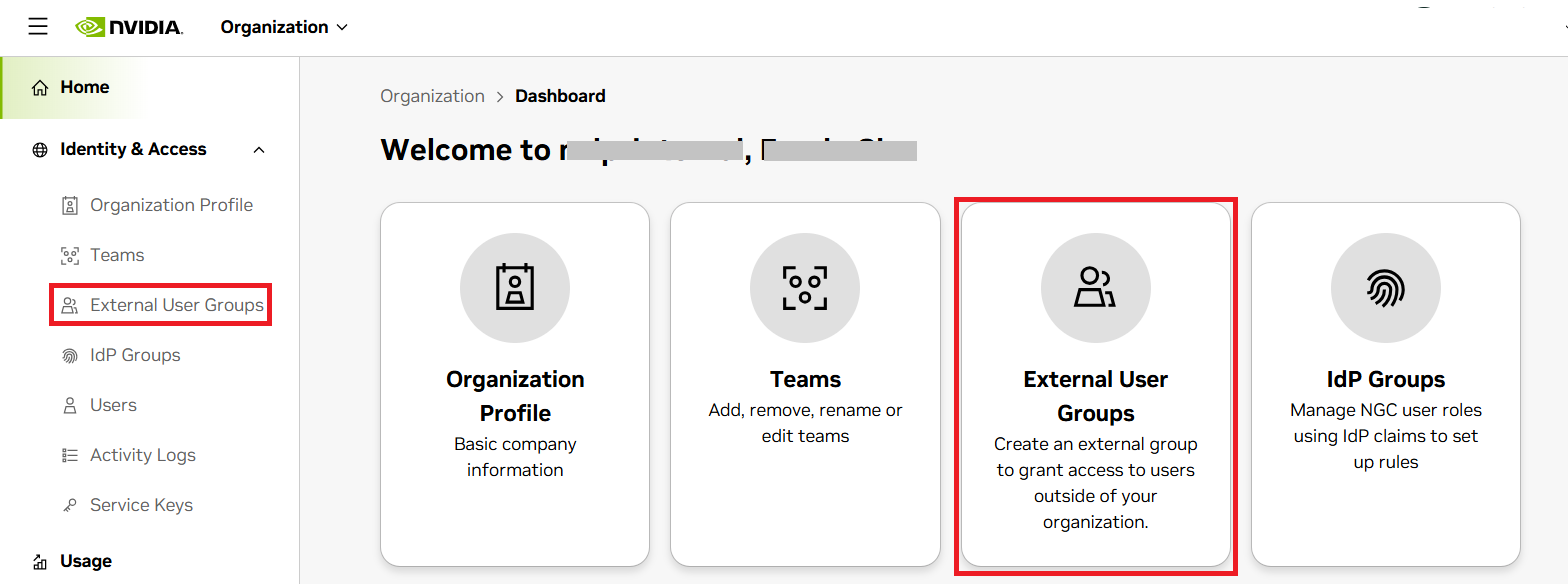Viewport: 1568px width, 584px height.
Task: Click the NVIDIA logo
Action: pos(129,27)
